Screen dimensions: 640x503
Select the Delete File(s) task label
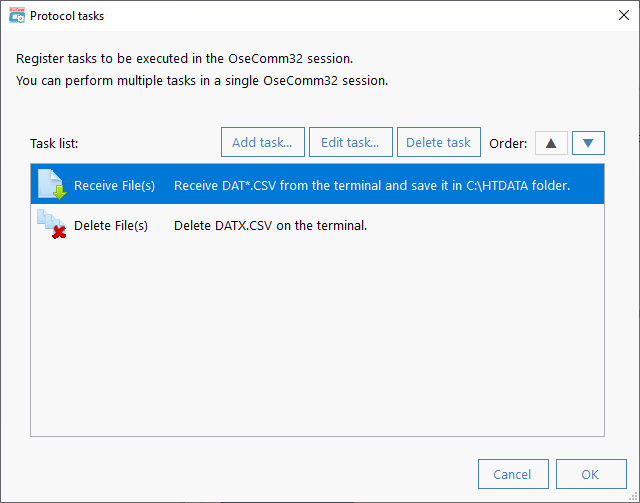[111, 225]
